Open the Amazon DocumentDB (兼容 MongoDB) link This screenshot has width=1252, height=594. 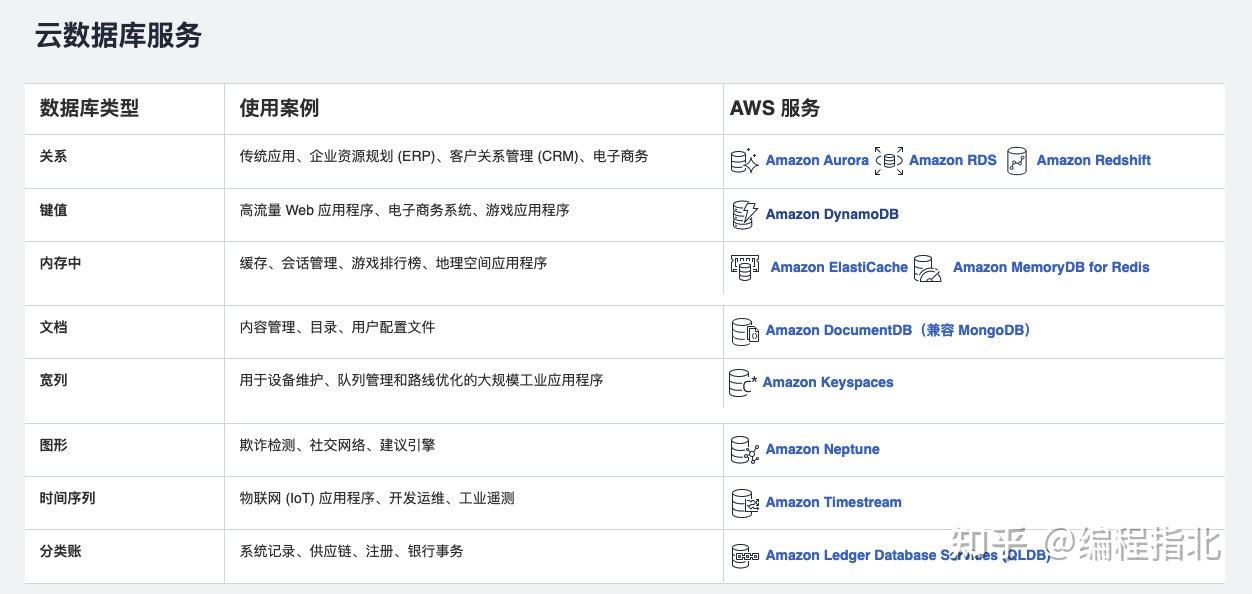898,330
